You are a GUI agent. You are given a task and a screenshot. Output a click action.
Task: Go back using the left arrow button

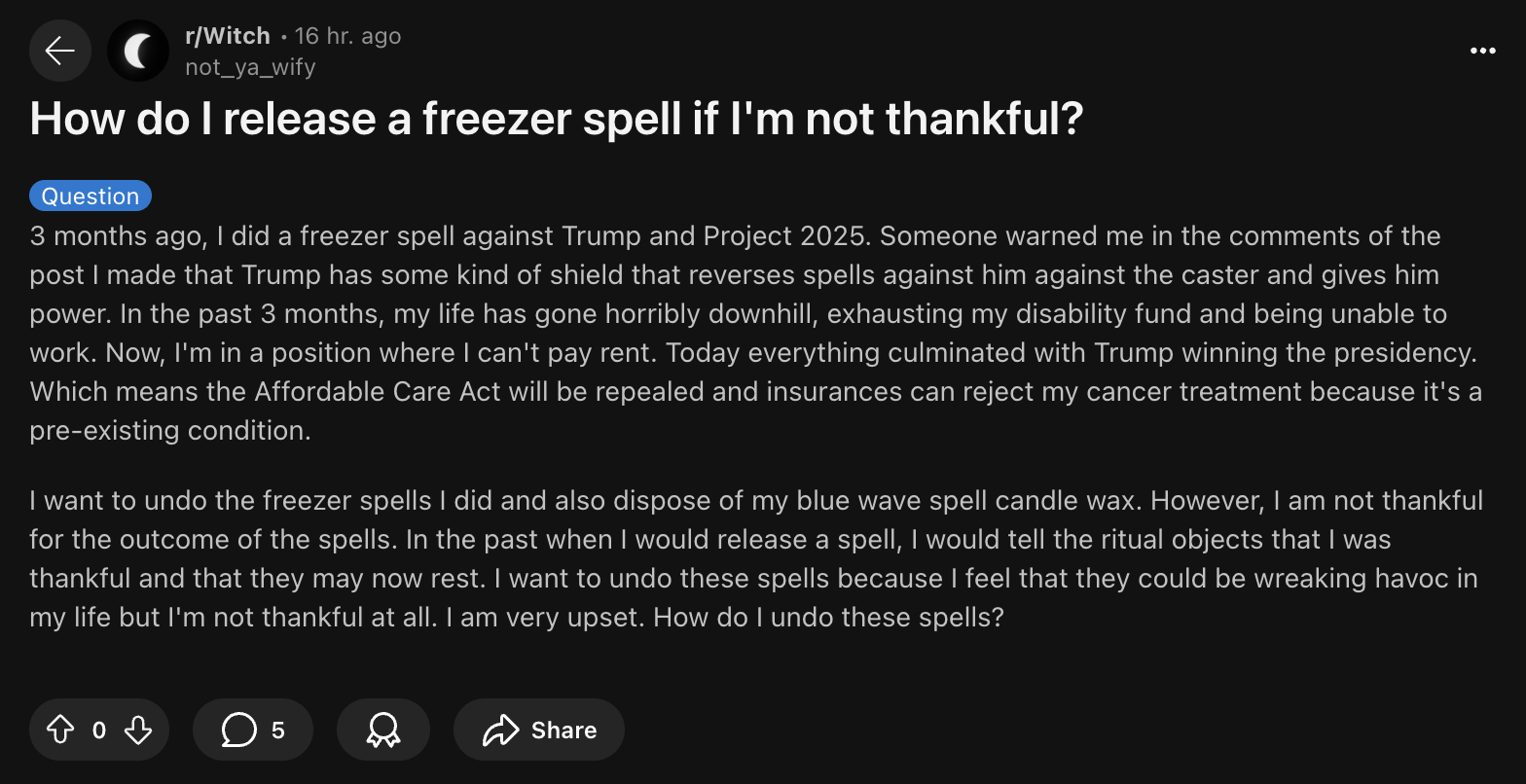pyautogui.click(x=60, y=51)
